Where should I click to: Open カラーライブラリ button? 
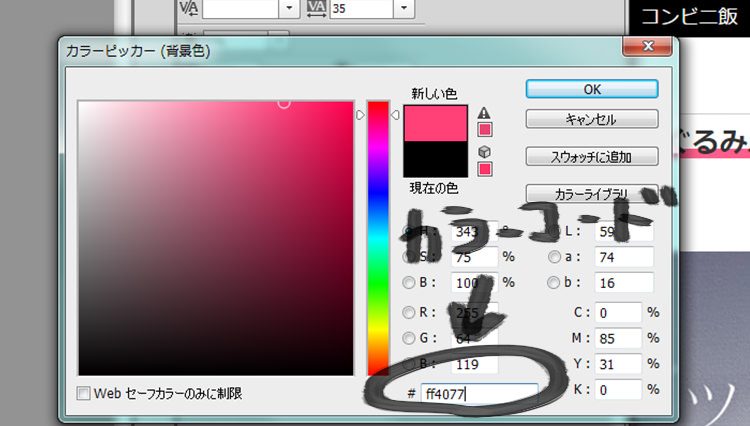click(x=592, y=194)
